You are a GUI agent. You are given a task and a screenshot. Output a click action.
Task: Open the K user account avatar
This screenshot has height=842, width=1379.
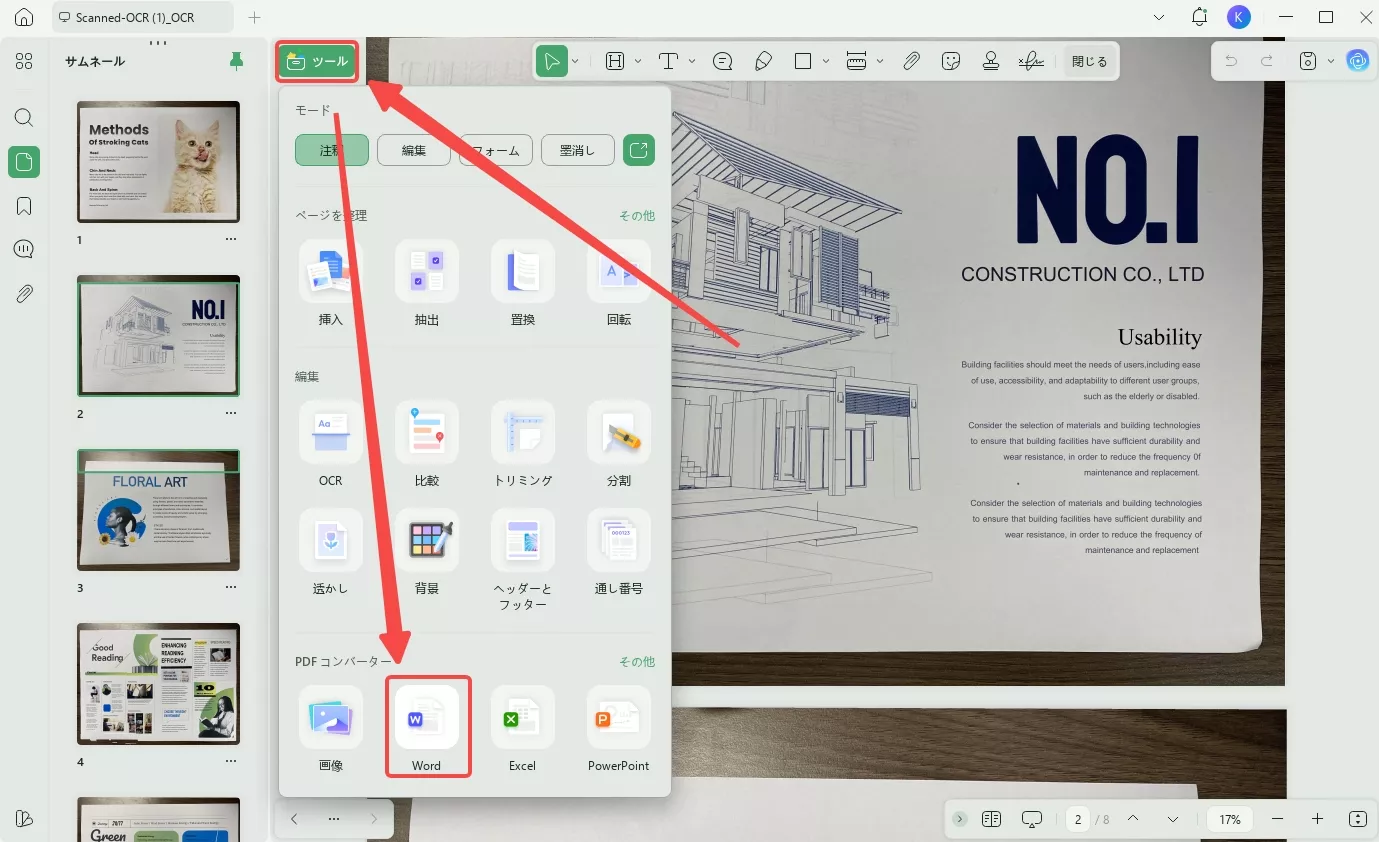(x=1238, y=17)
